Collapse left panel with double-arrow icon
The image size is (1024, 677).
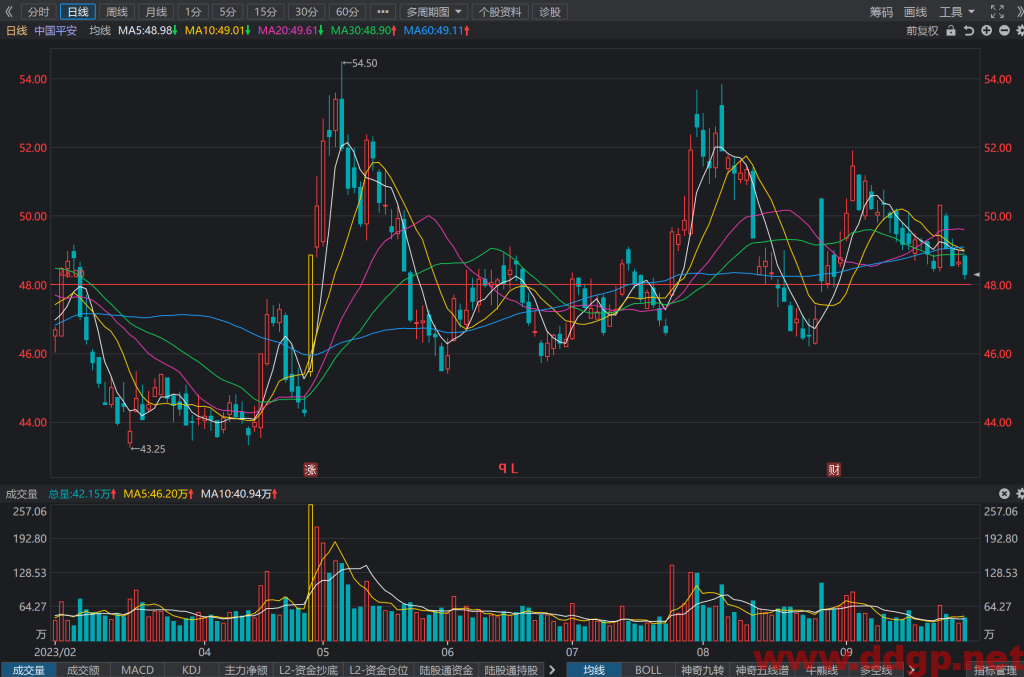pyautogui.click(x=9, y=12)
